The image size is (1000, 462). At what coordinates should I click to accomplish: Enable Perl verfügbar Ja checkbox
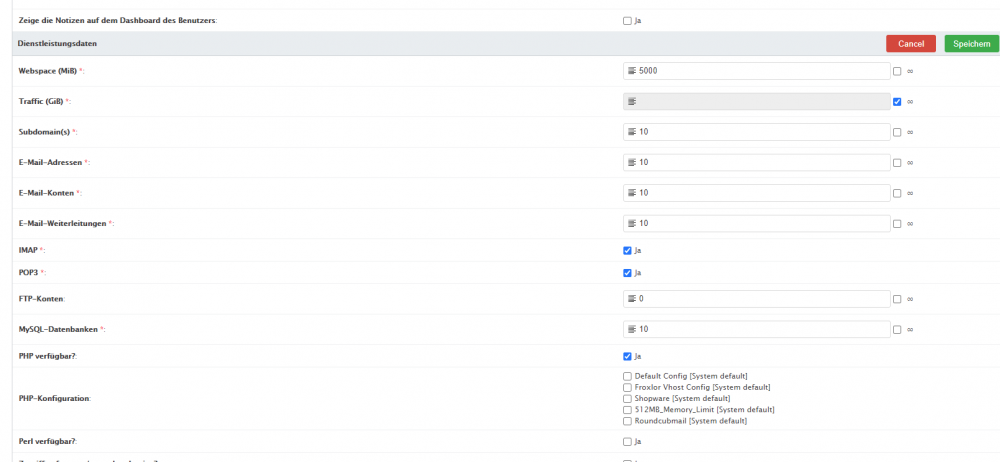(627, 441)
